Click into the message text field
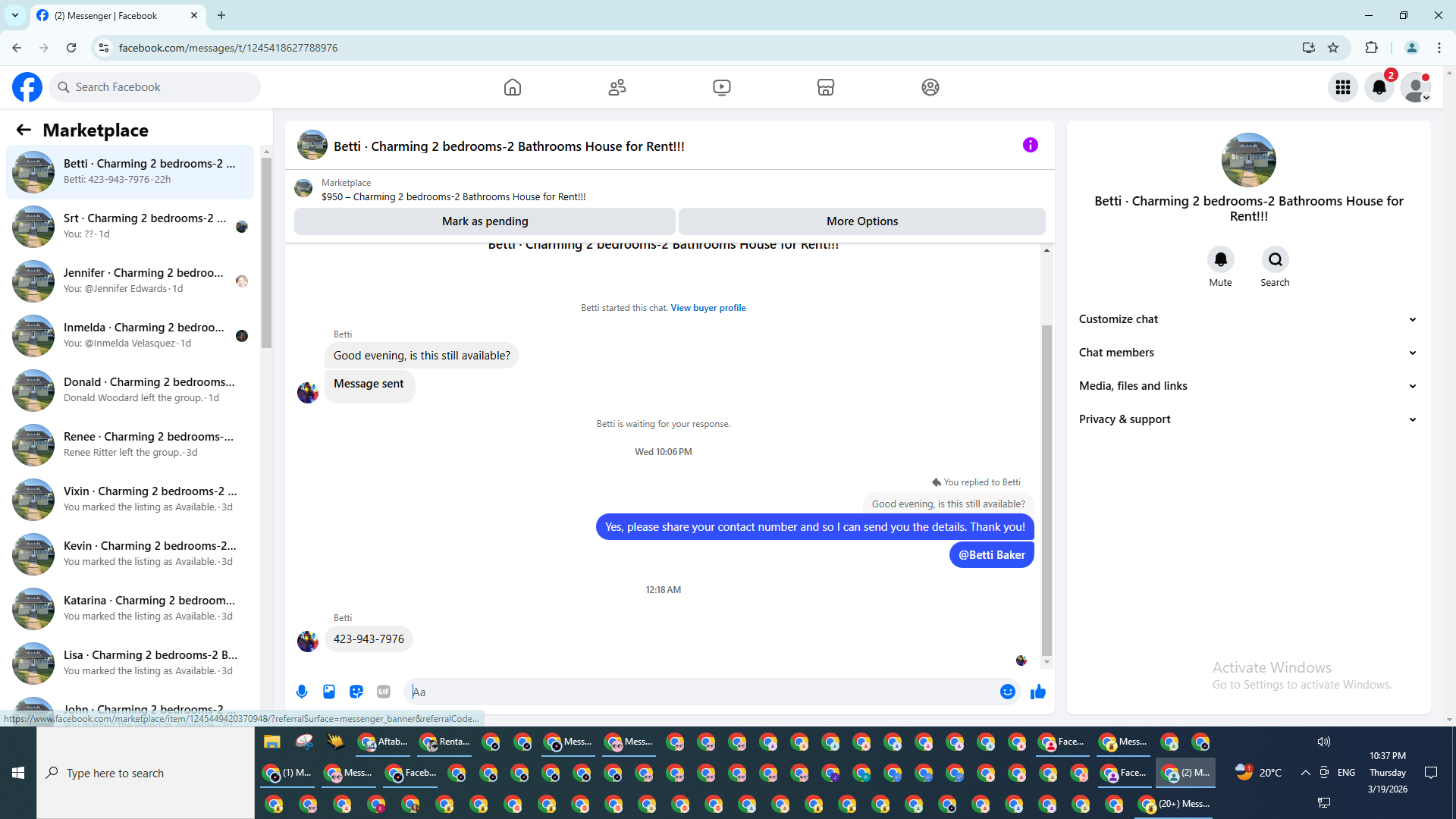This screenshot has height=819, width=1456. [701, 692]
